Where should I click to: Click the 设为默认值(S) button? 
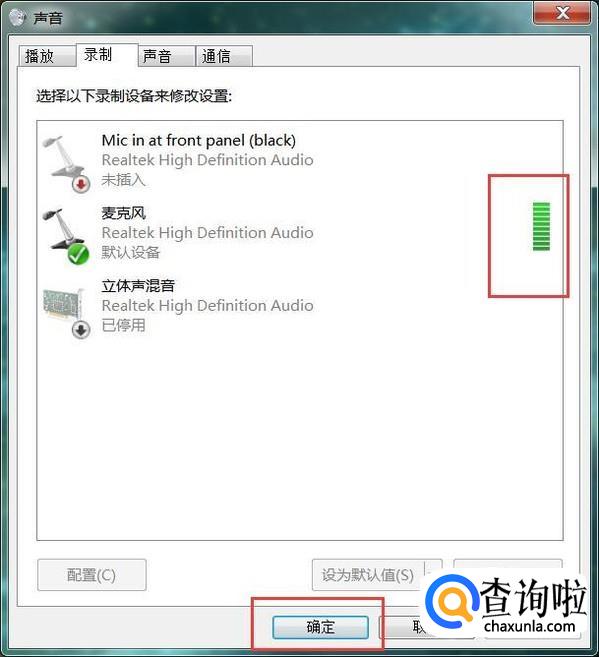pos(368,575)
